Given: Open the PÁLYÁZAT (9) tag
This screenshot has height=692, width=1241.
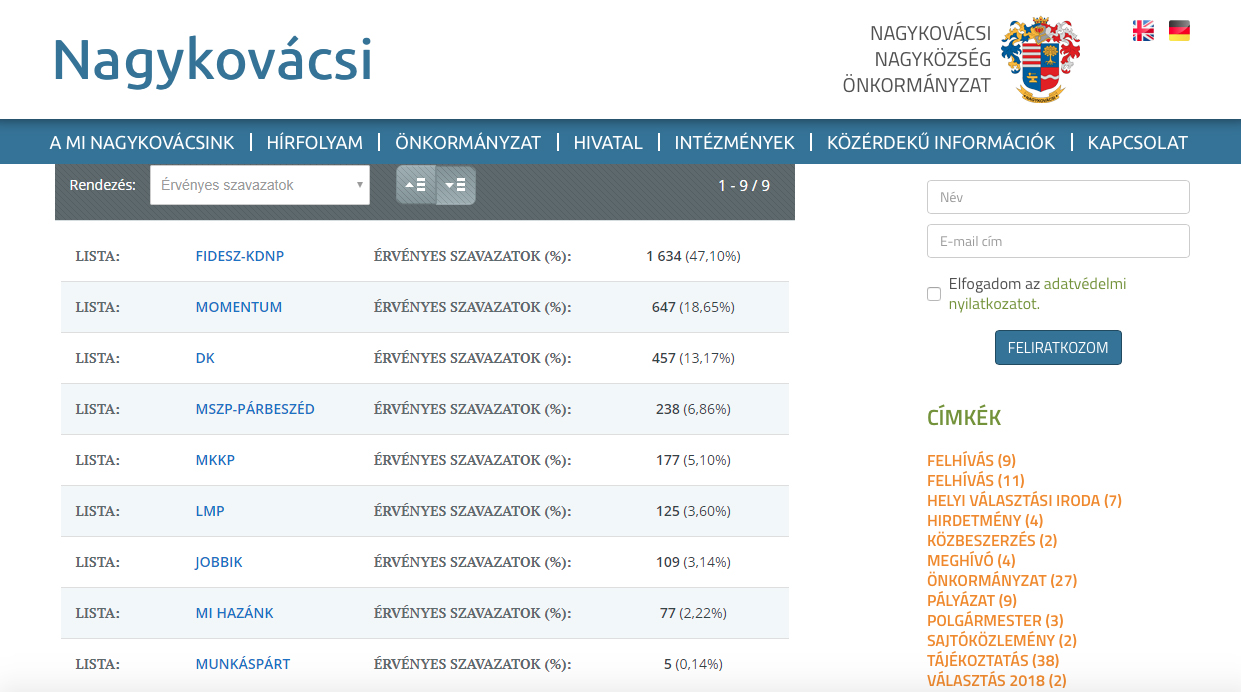Looking at the screenshot, I should pos(972,601).
